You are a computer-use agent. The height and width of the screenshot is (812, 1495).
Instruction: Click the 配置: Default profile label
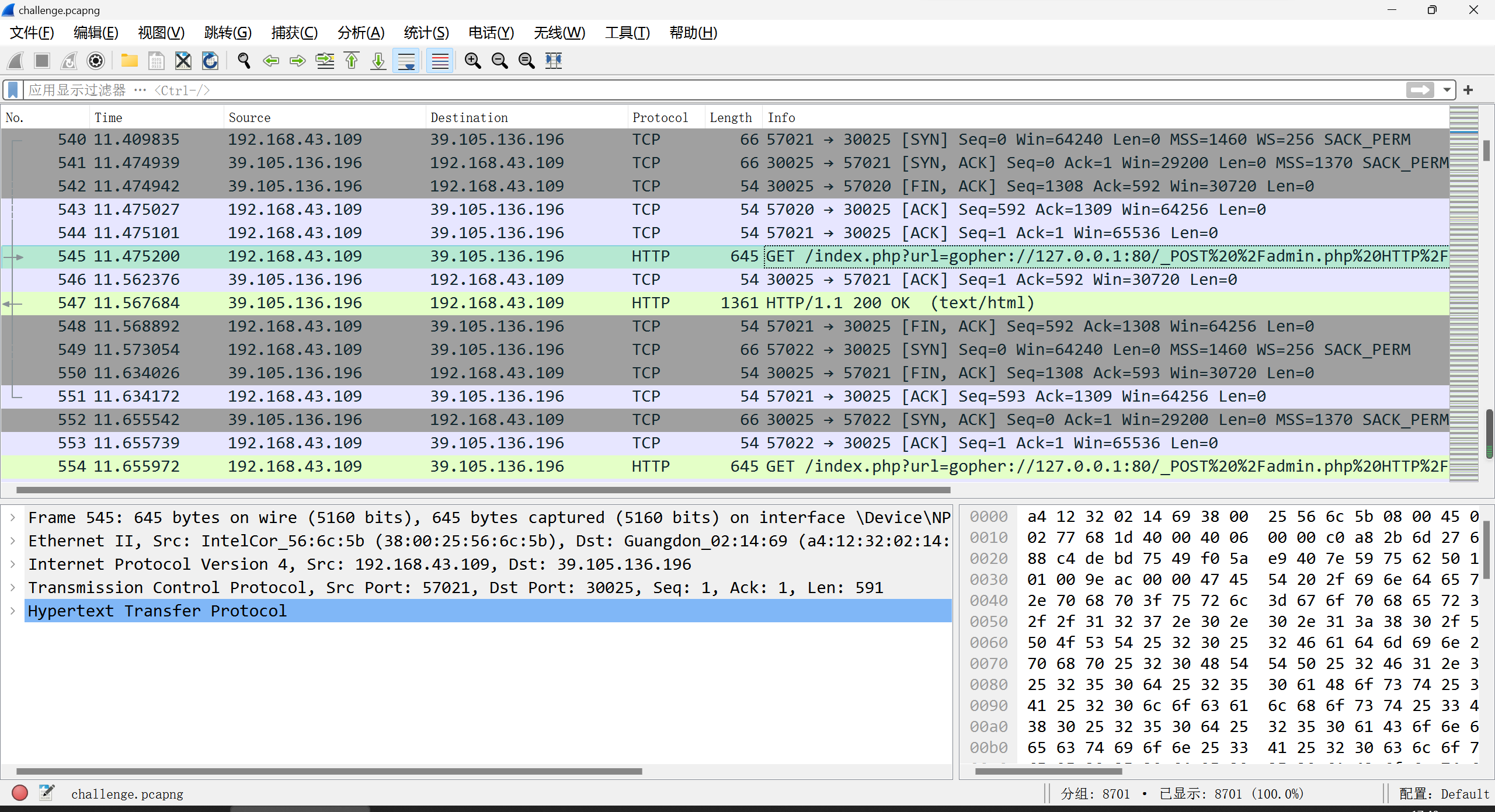(x=1444, y=794)
